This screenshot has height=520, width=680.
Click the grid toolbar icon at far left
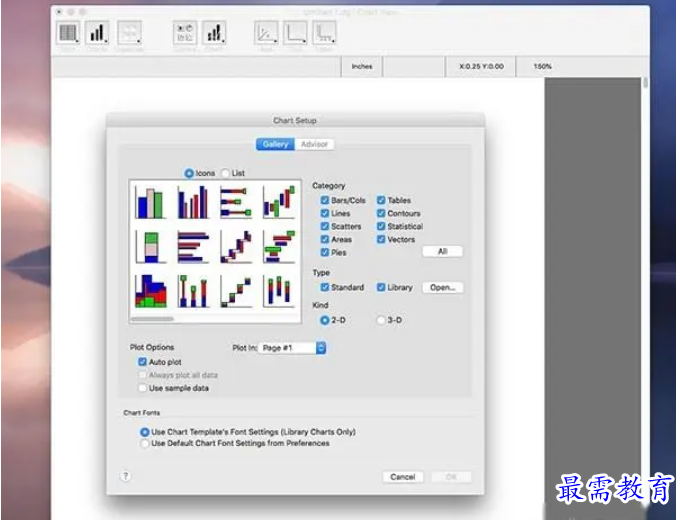tap(68, 33)
